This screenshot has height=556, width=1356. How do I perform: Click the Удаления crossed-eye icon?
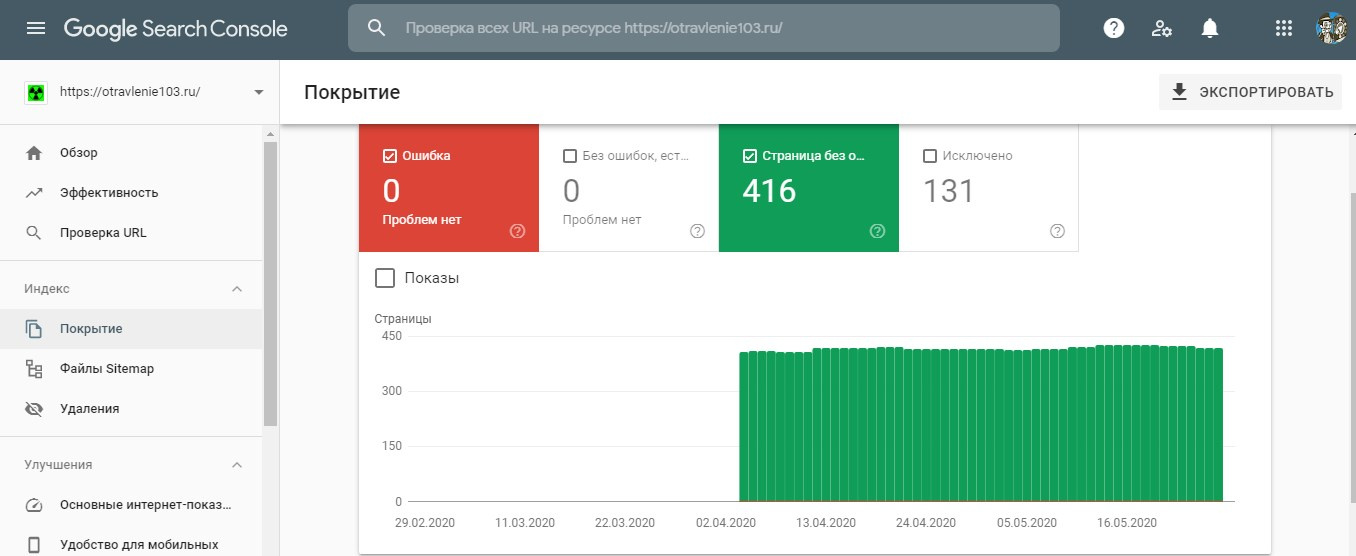[x=34, y=409]
